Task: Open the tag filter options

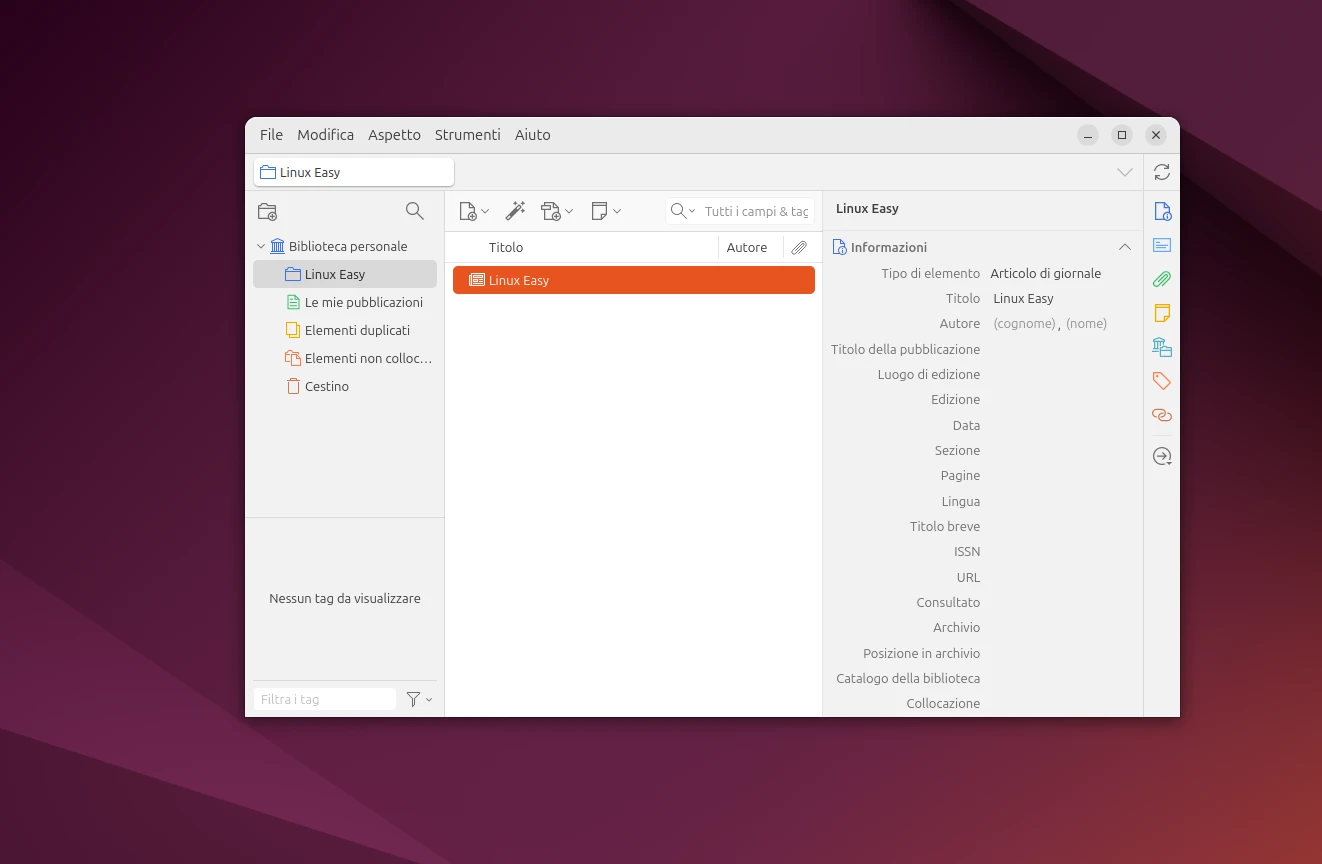Action: pyautogui.click(x=417, y=699)
